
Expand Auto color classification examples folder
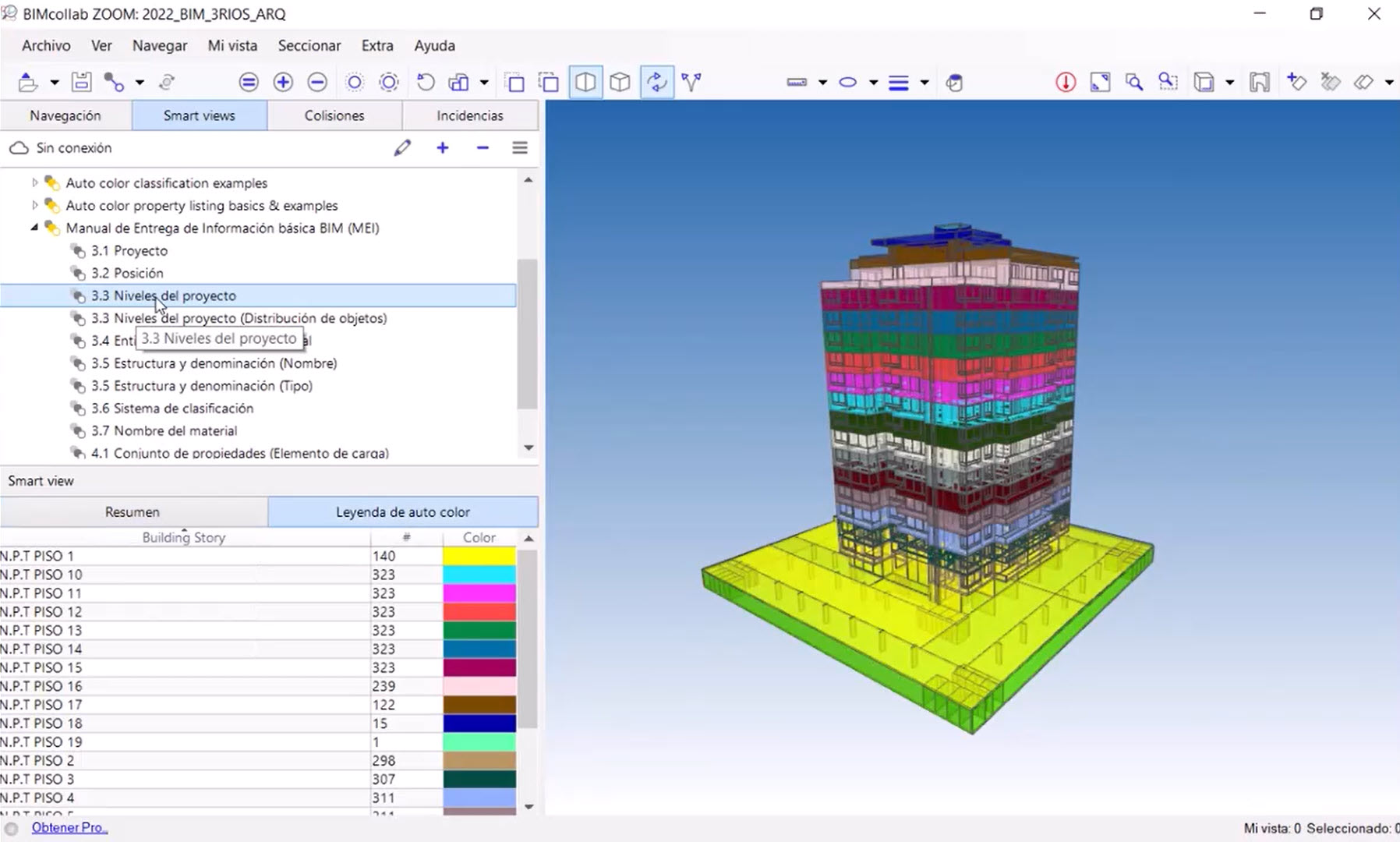[34, 183]
